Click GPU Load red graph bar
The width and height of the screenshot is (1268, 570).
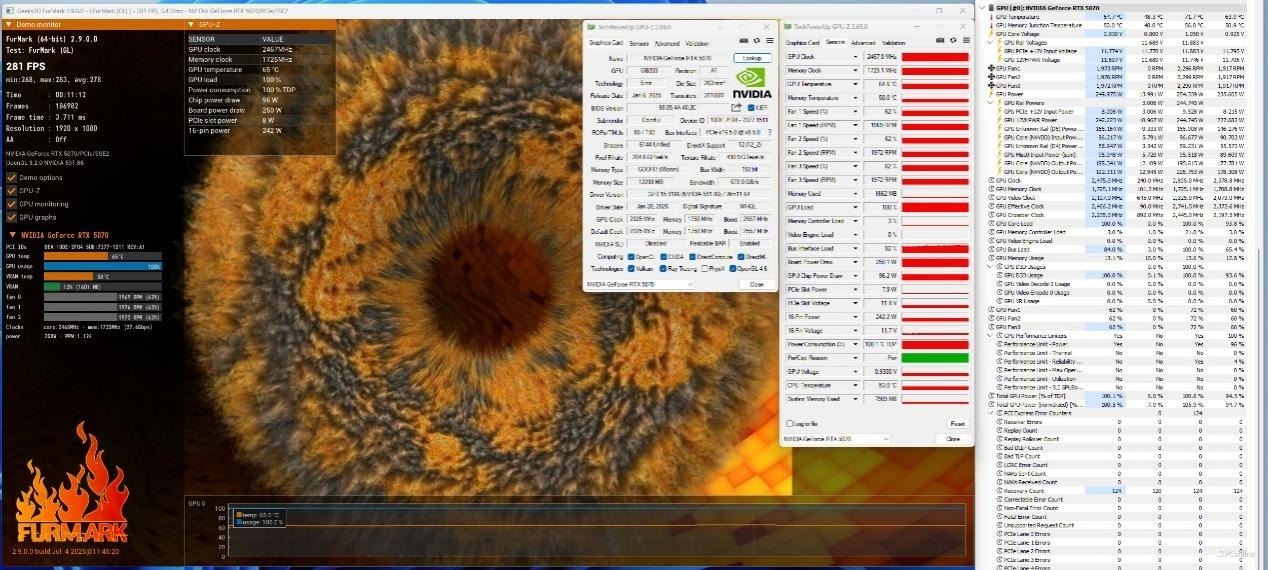(x=935, y=207)
